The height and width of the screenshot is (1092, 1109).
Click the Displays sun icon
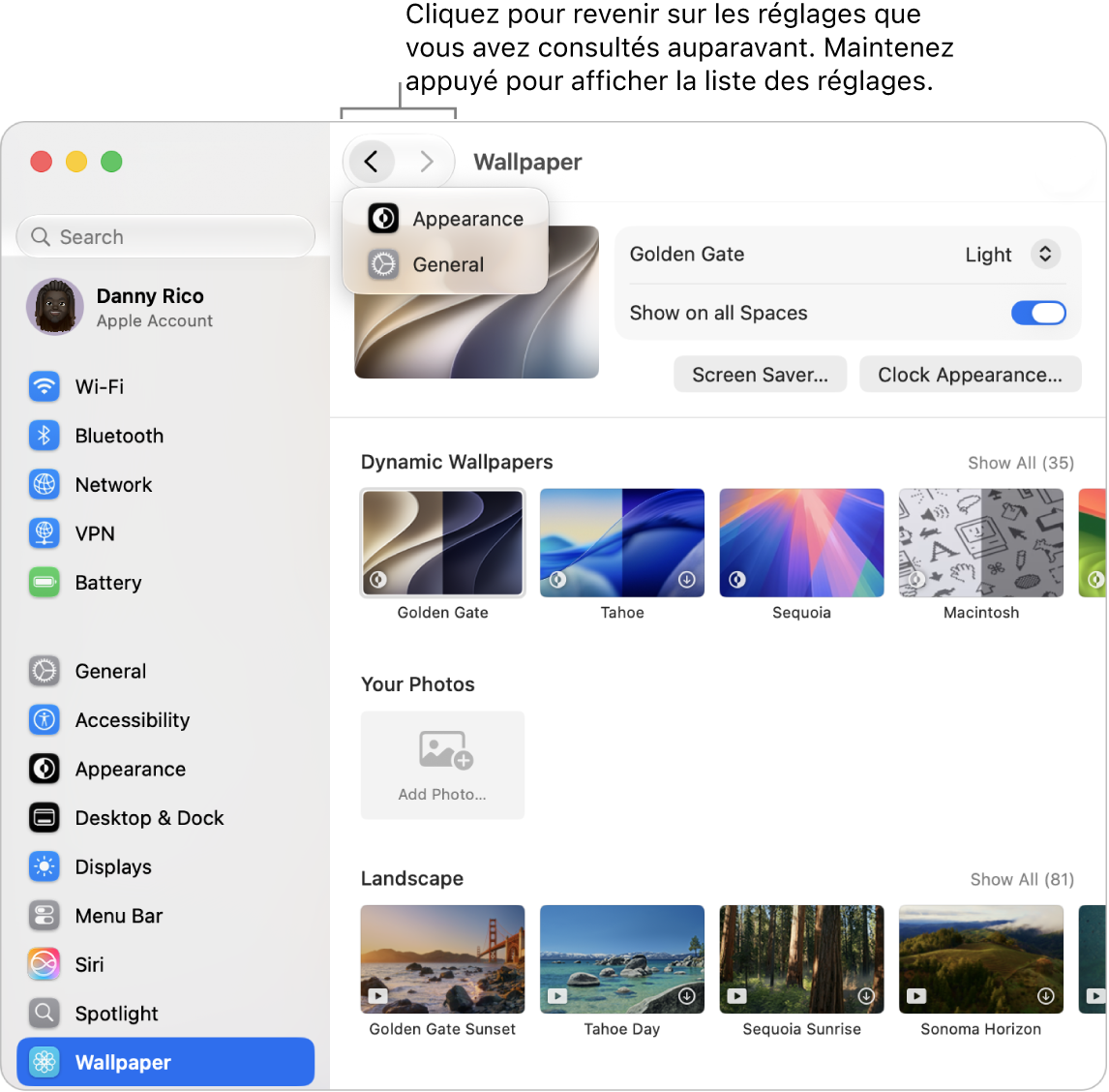(x=44, y=866)
